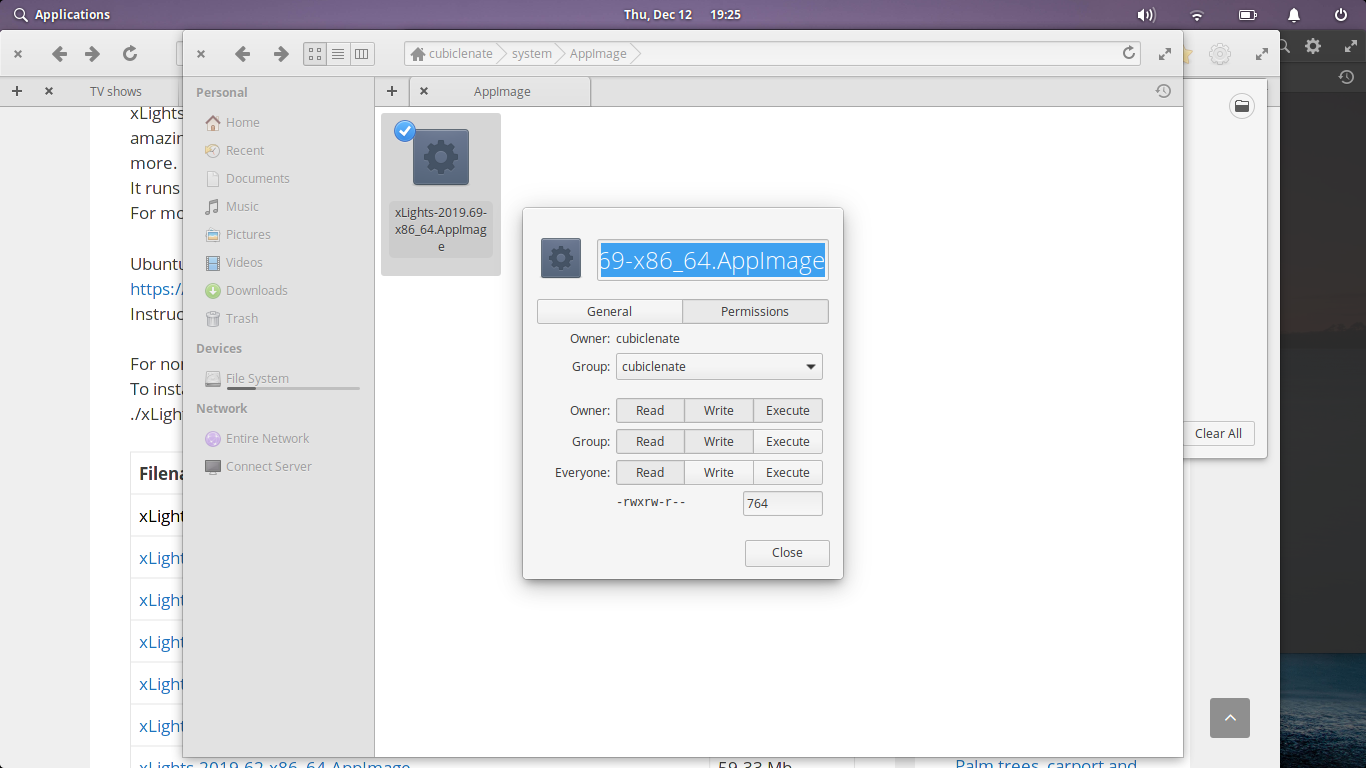This screenshot has height=768, width=1366.
Task: Switch to column view in the Files toolbar
Action: [x=361, y=53]
